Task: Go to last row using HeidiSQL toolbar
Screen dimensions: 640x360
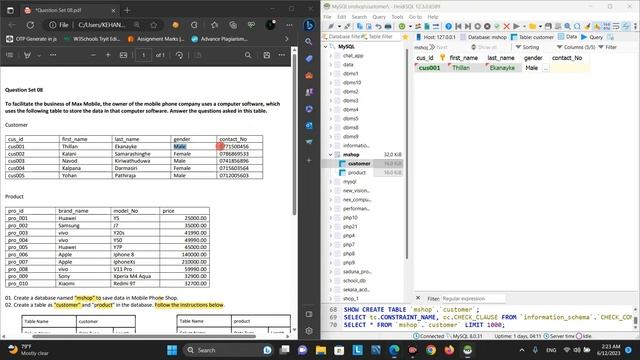Action: pos(468,26)
